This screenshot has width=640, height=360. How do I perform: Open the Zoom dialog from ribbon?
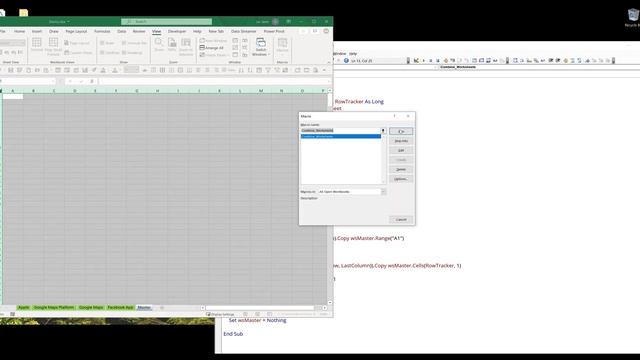158,44
